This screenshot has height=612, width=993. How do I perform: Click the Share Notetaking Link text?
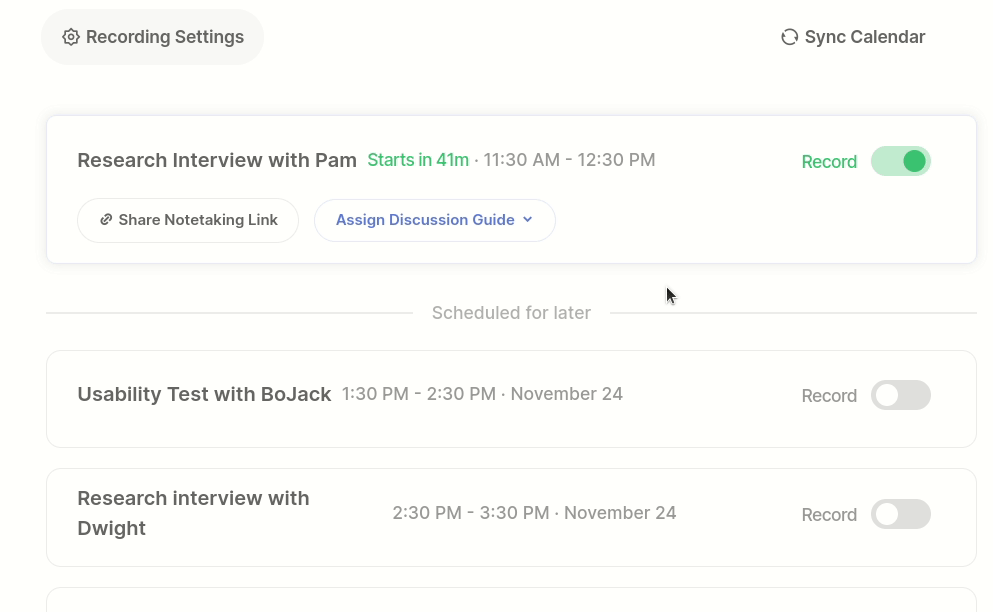coord(198,220)
